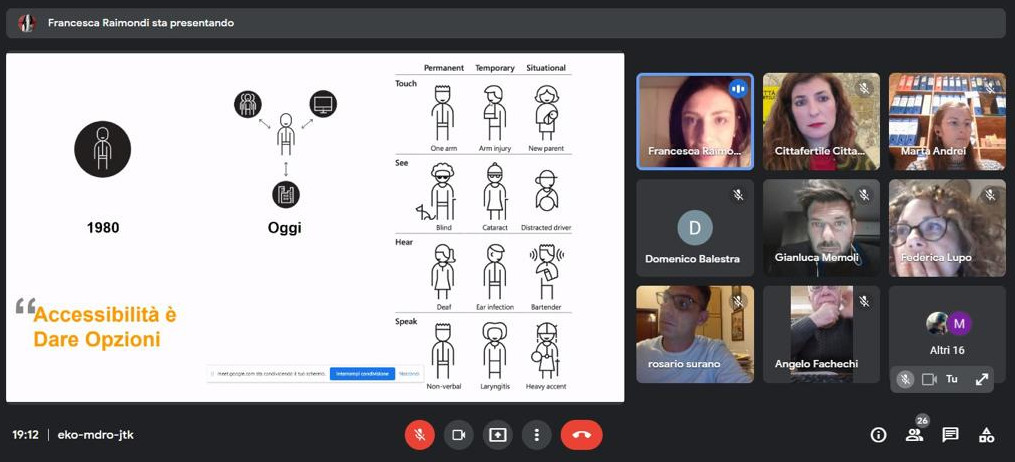Viewport: 1015px width, 462px height.
Task: Toggle the camera button in the bottom bar
Action: pyautogui.click(x=459, y=435)
